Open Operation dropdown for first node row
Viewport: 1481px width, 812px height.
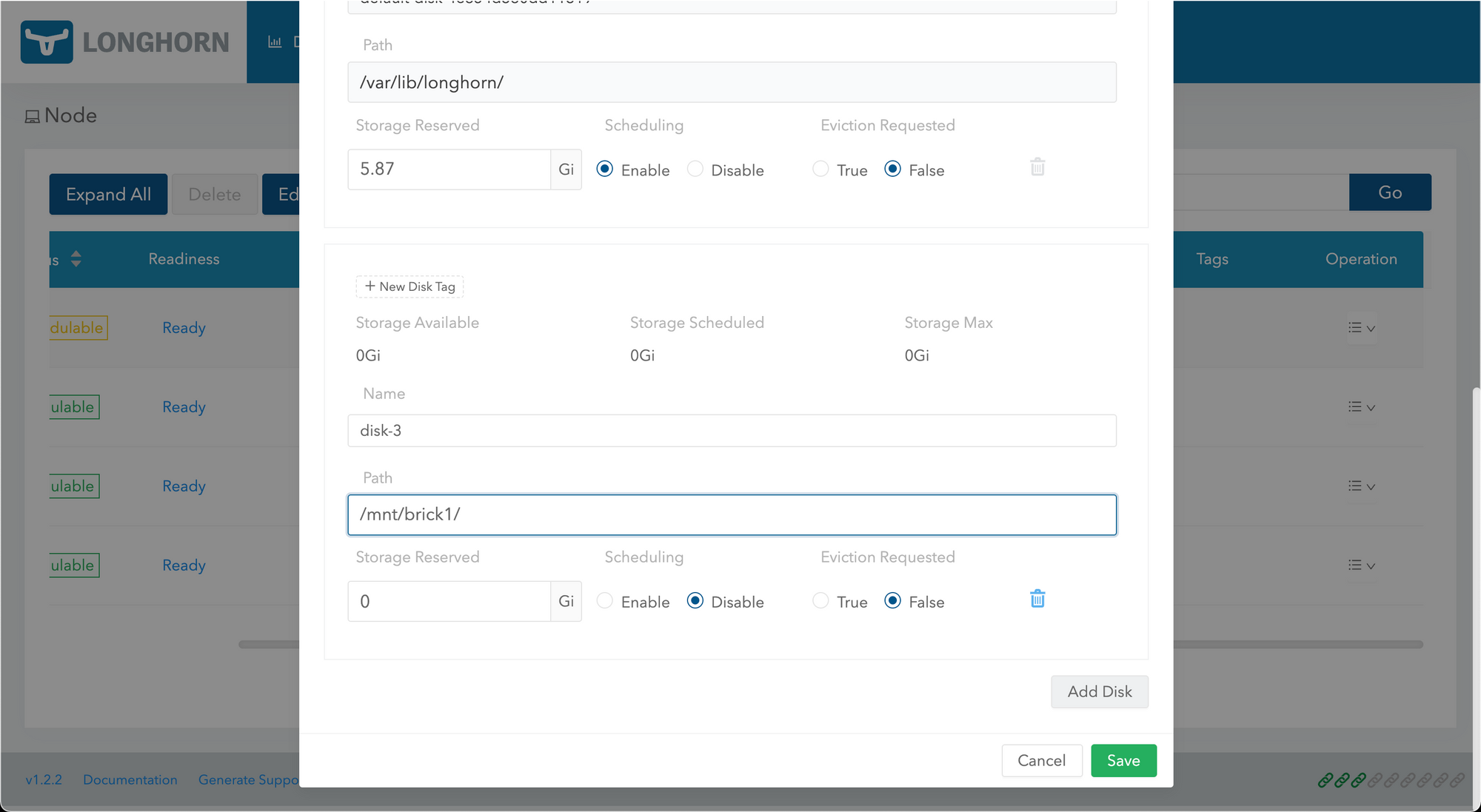(x=1361, y=328)
